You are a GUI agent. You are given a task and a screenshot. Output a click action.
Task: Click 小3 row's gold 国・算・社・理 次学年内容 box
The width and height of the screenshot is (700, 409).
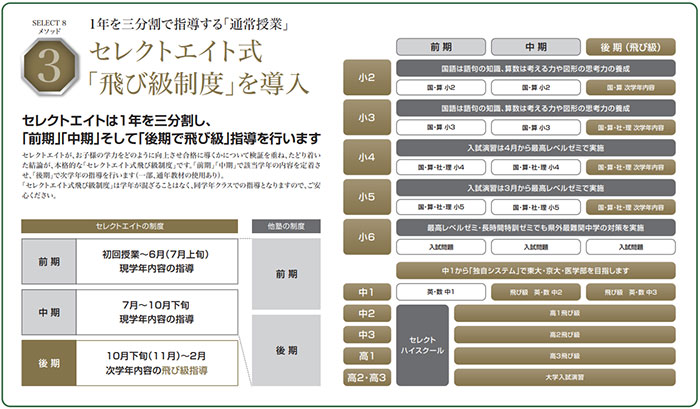tap(630, 127)
